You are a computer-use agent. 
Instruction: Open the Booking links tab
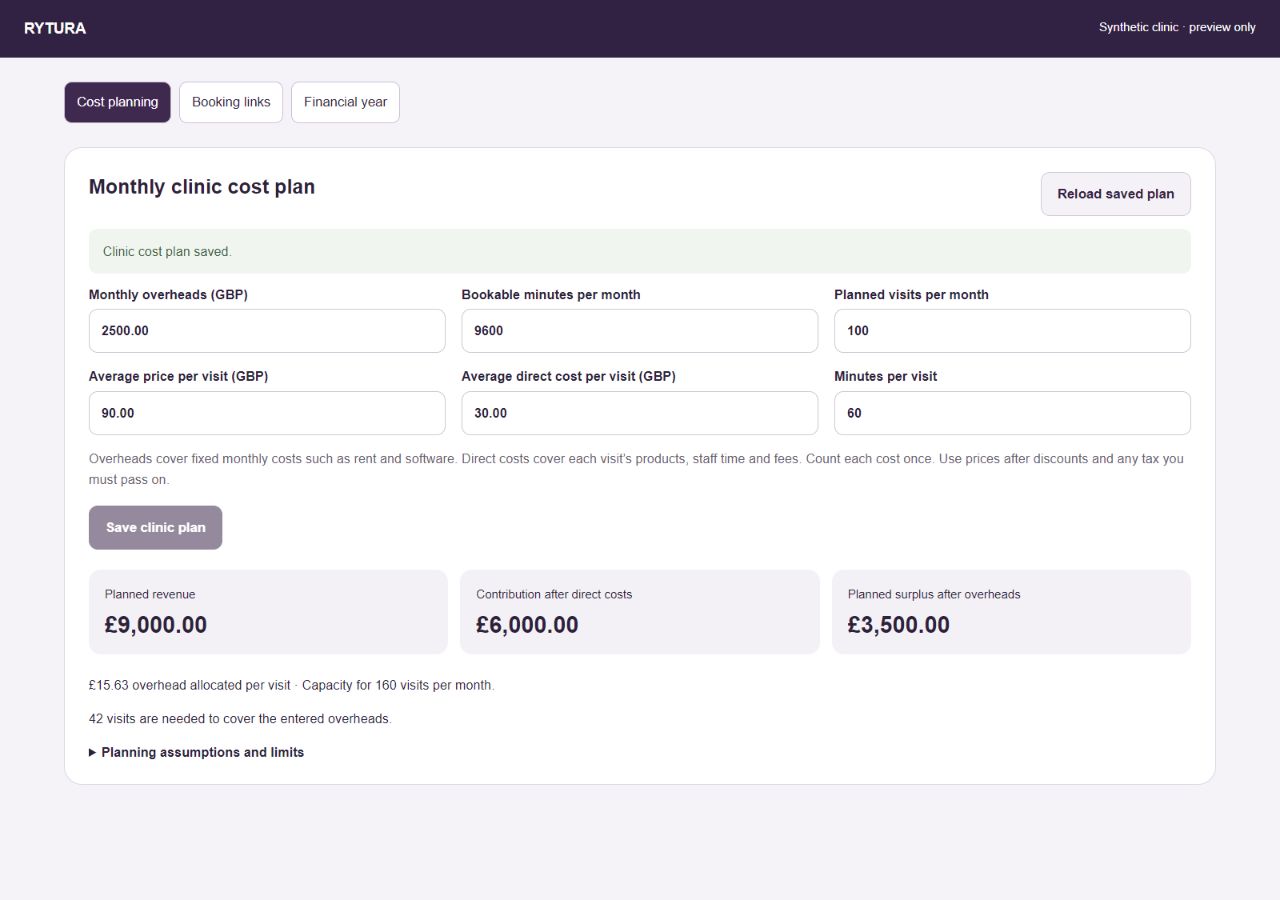pos(231,102)
